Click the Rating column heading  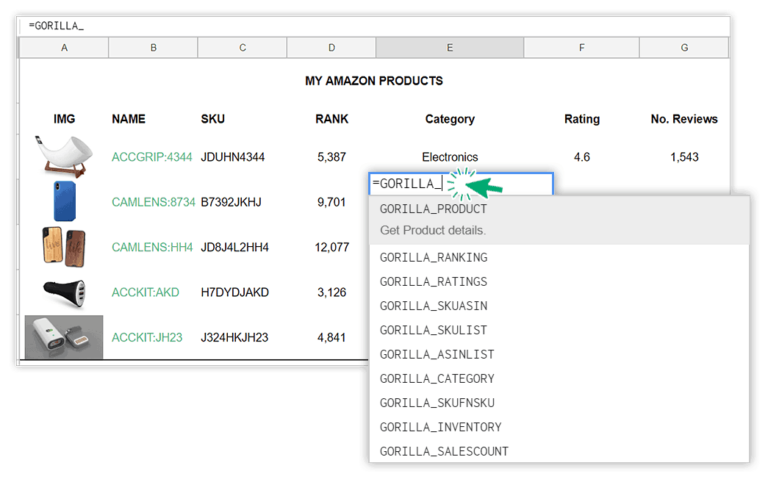582,119
